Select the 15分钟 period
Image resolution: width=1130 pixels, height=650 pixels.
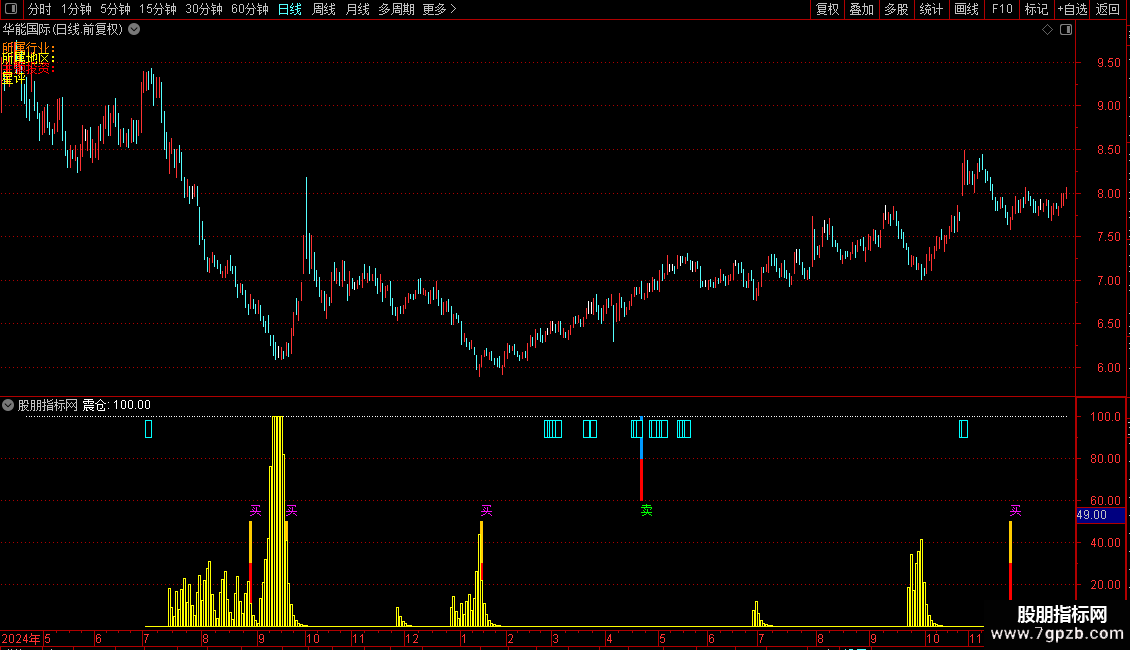[158, 9]
